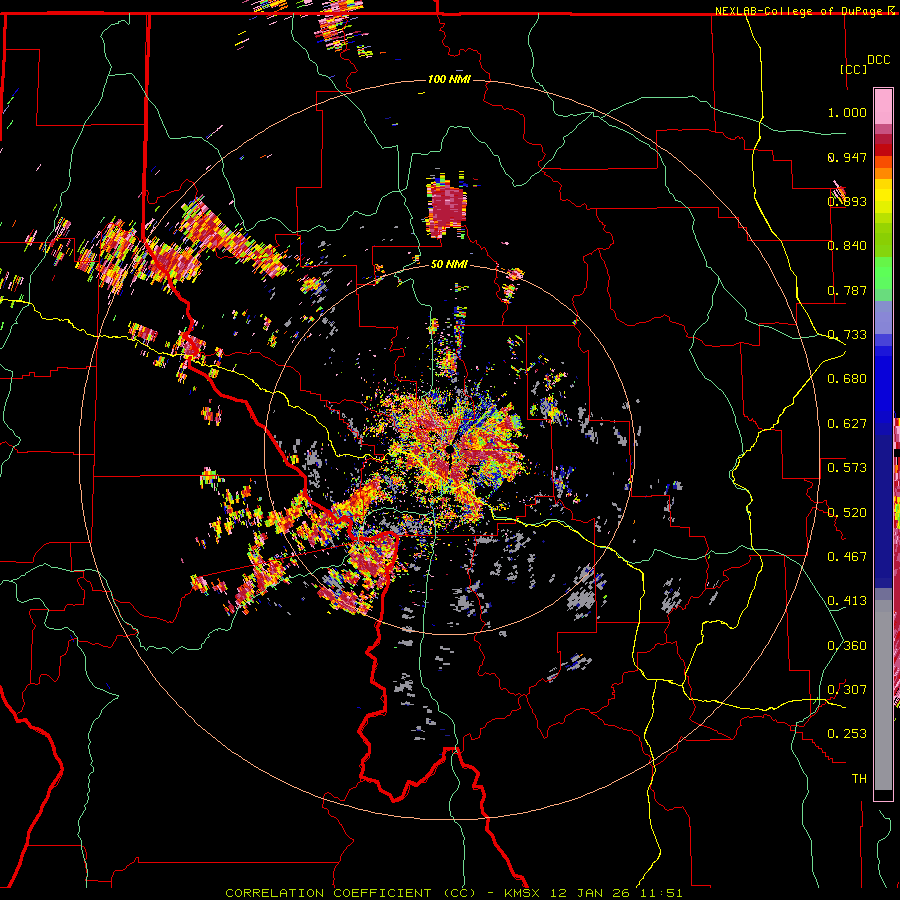Viewport: 900px width, 900px height.
Task: Select the 0.467 scale value
Action: [x=847, y=557]
